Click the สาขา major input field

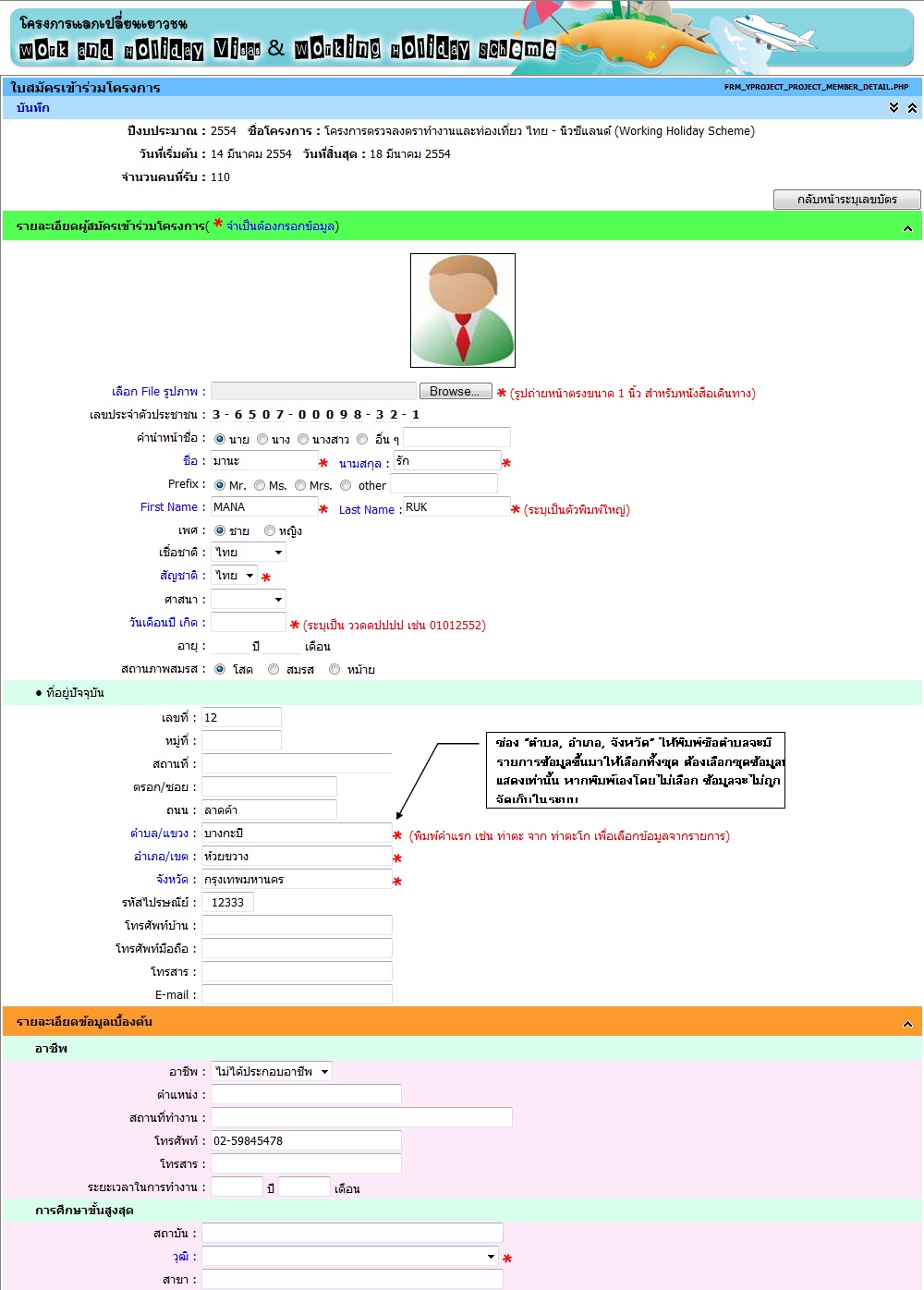click(x=352, y=1279)
